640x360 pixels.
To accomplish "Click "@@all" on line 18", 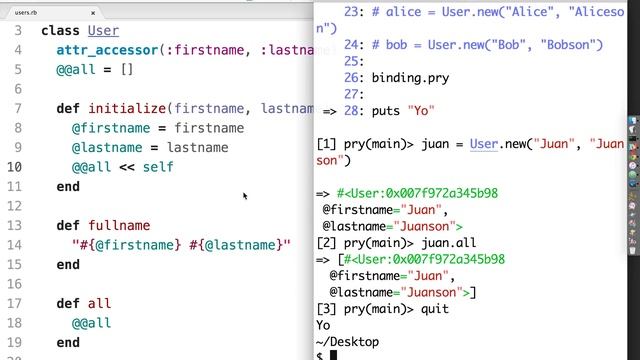I will pos(91,323).
